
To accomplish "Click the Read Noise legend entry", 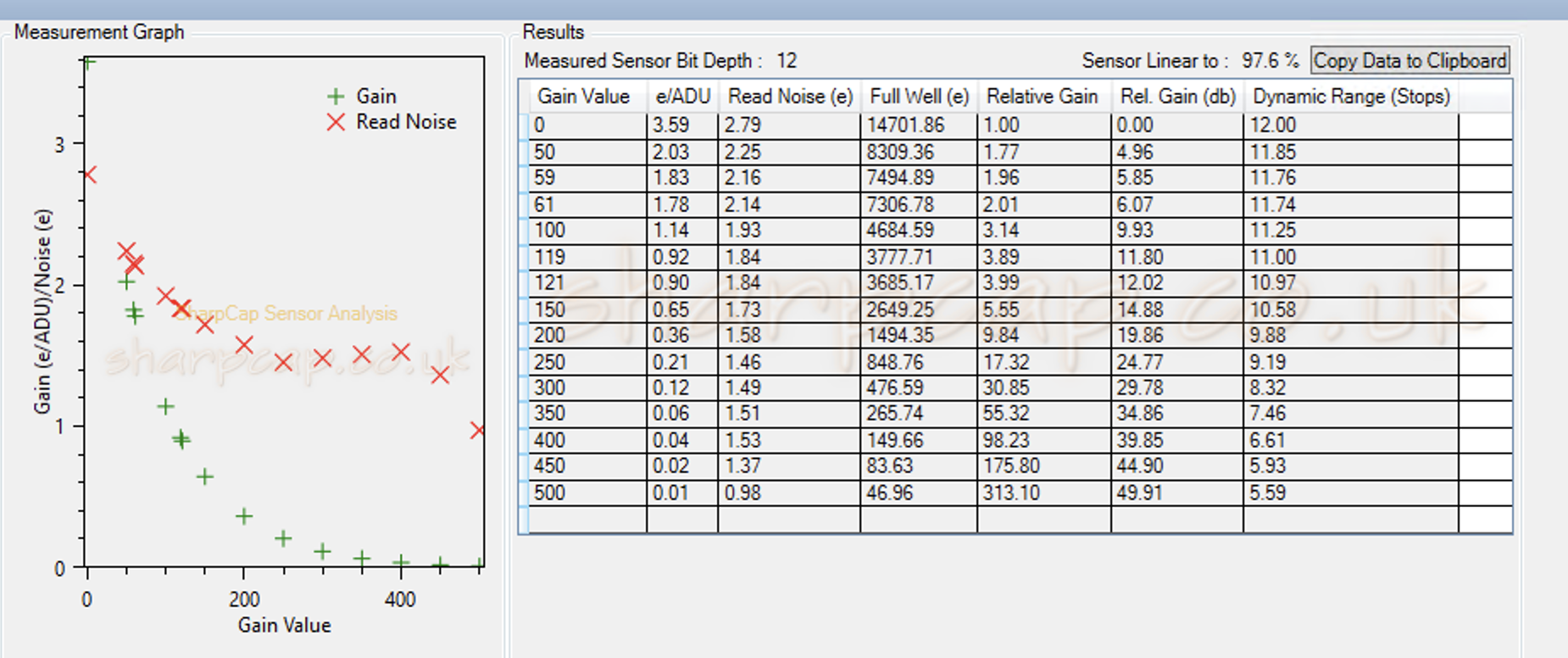I will click(x=392, y=122).
